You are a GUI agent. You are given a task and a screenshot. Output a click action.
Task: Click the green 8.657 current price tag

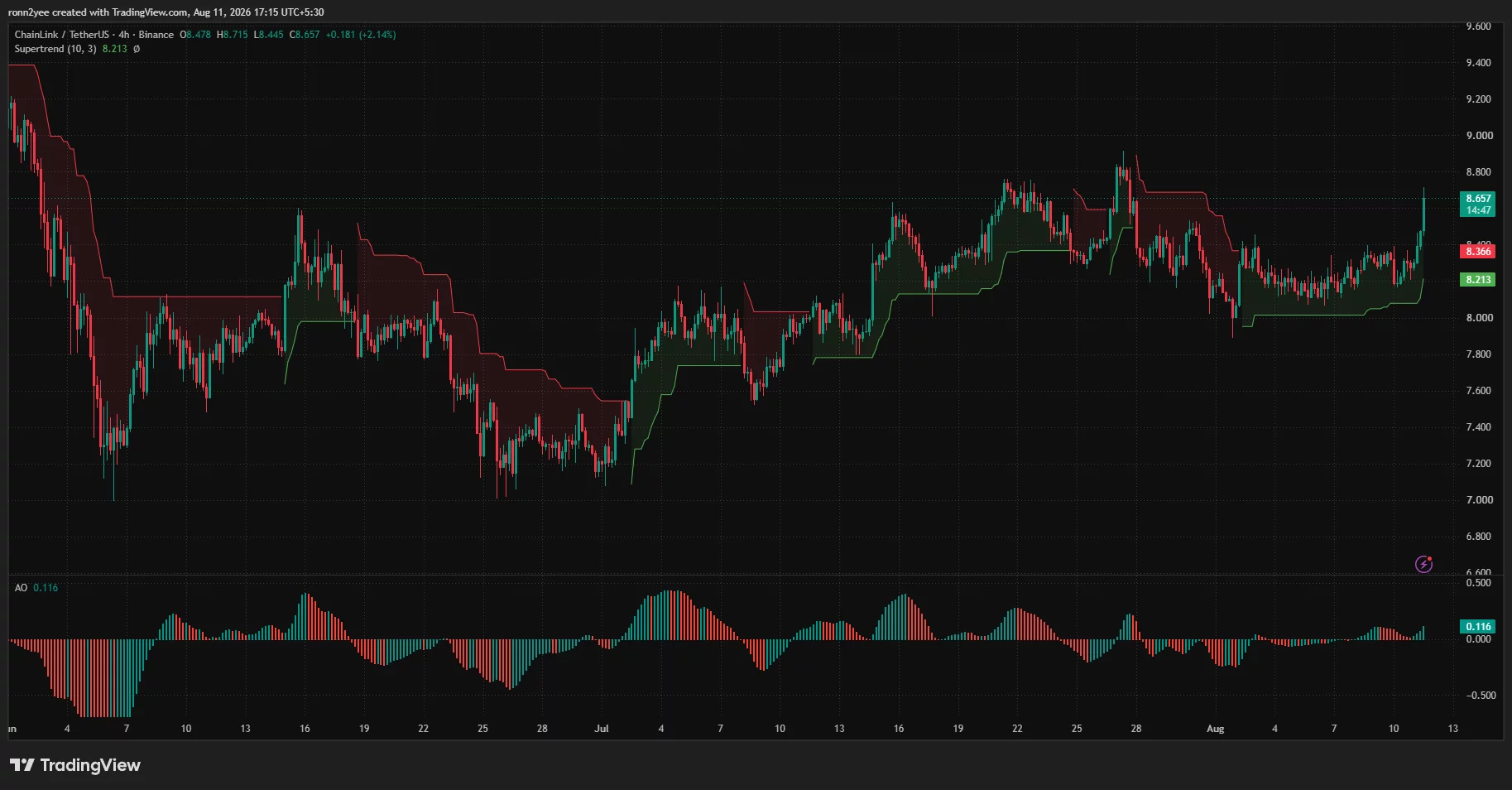[x=1478, y=199]
